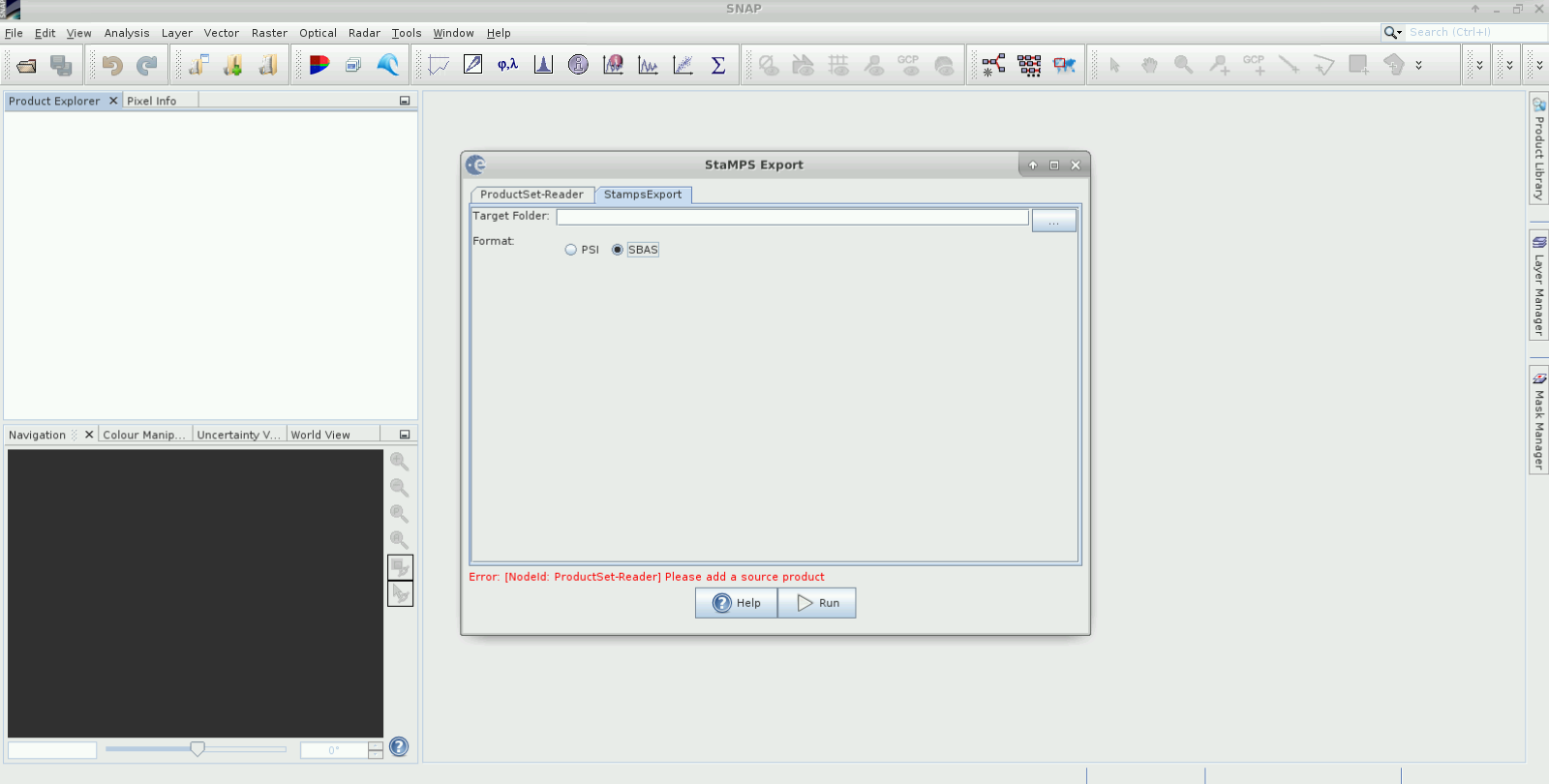Click the histogram correlative plot icon
This screenshot has width=1549, height=784.
tap(613, 65)
